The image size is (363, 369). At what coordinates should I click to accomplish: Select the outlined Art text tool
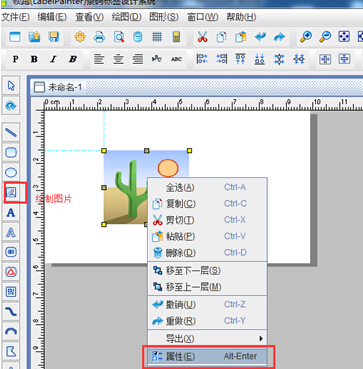pos(11,232)
